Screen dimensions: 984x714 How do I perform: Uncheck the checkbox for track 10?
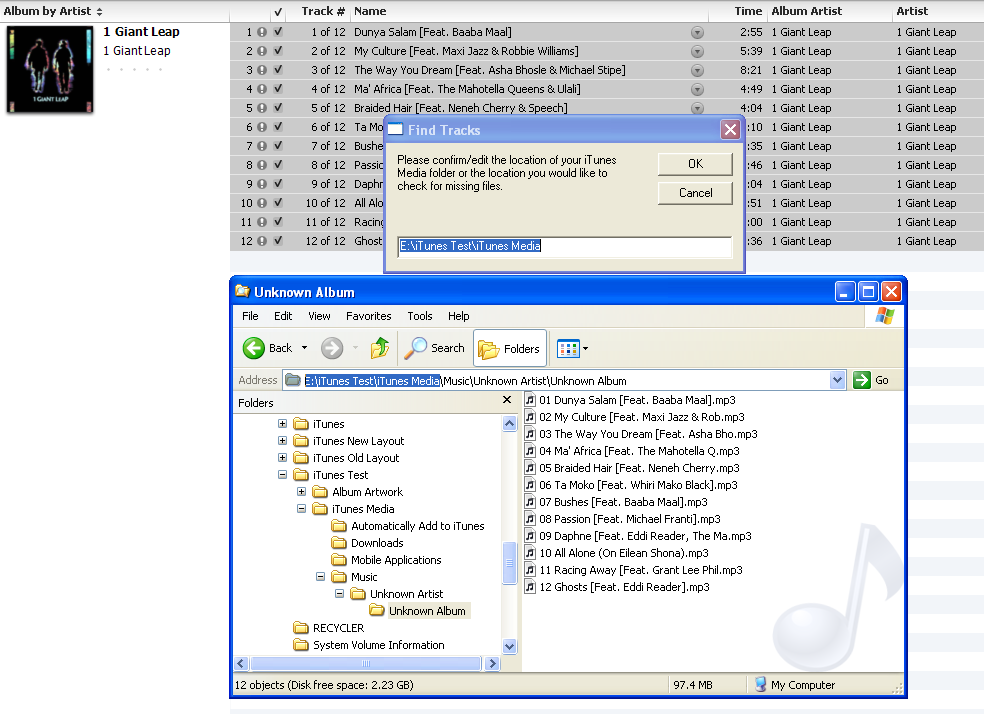[278, 203]
